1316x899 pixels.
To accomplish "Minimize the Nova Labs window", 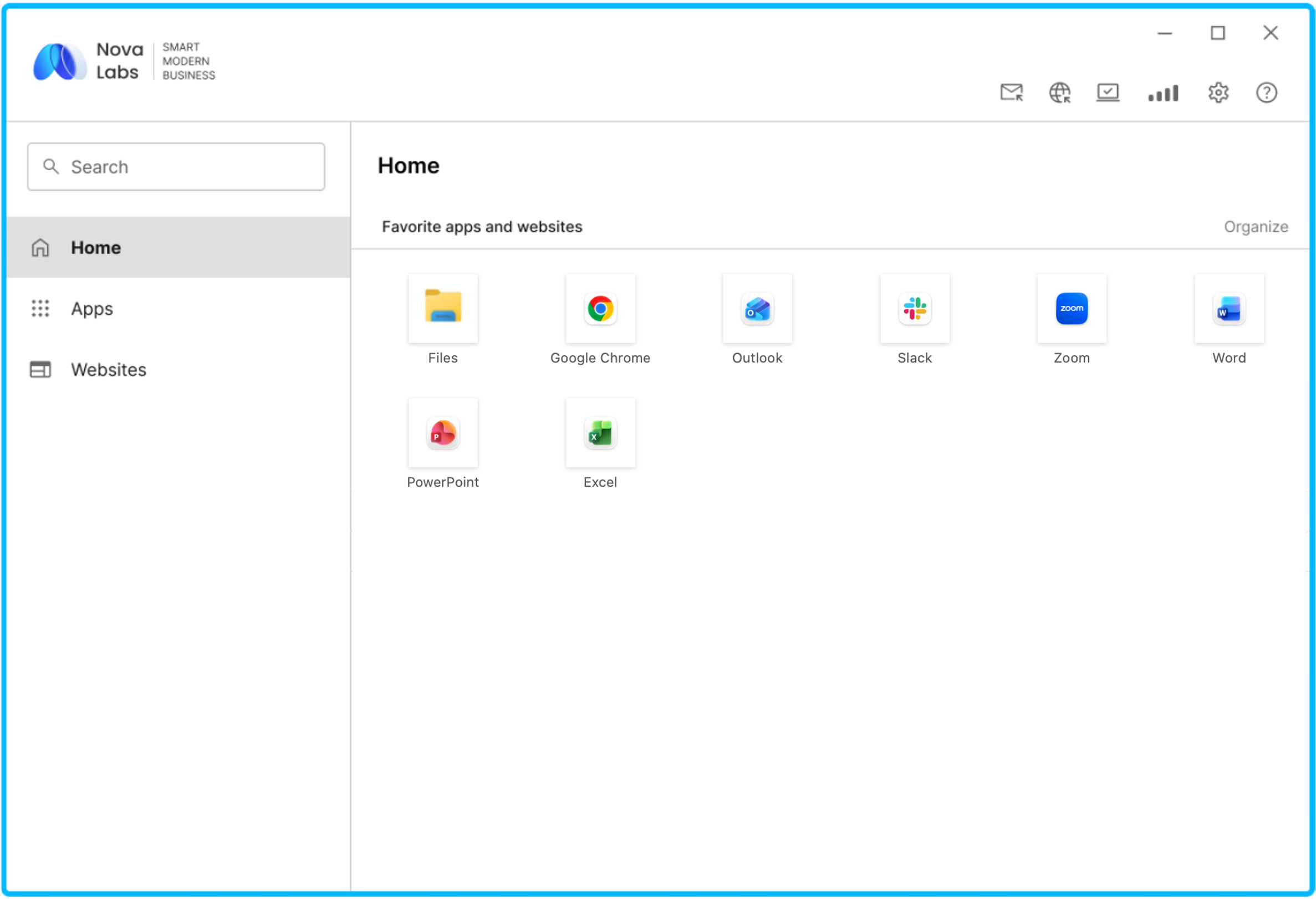I will (1164, 33).
